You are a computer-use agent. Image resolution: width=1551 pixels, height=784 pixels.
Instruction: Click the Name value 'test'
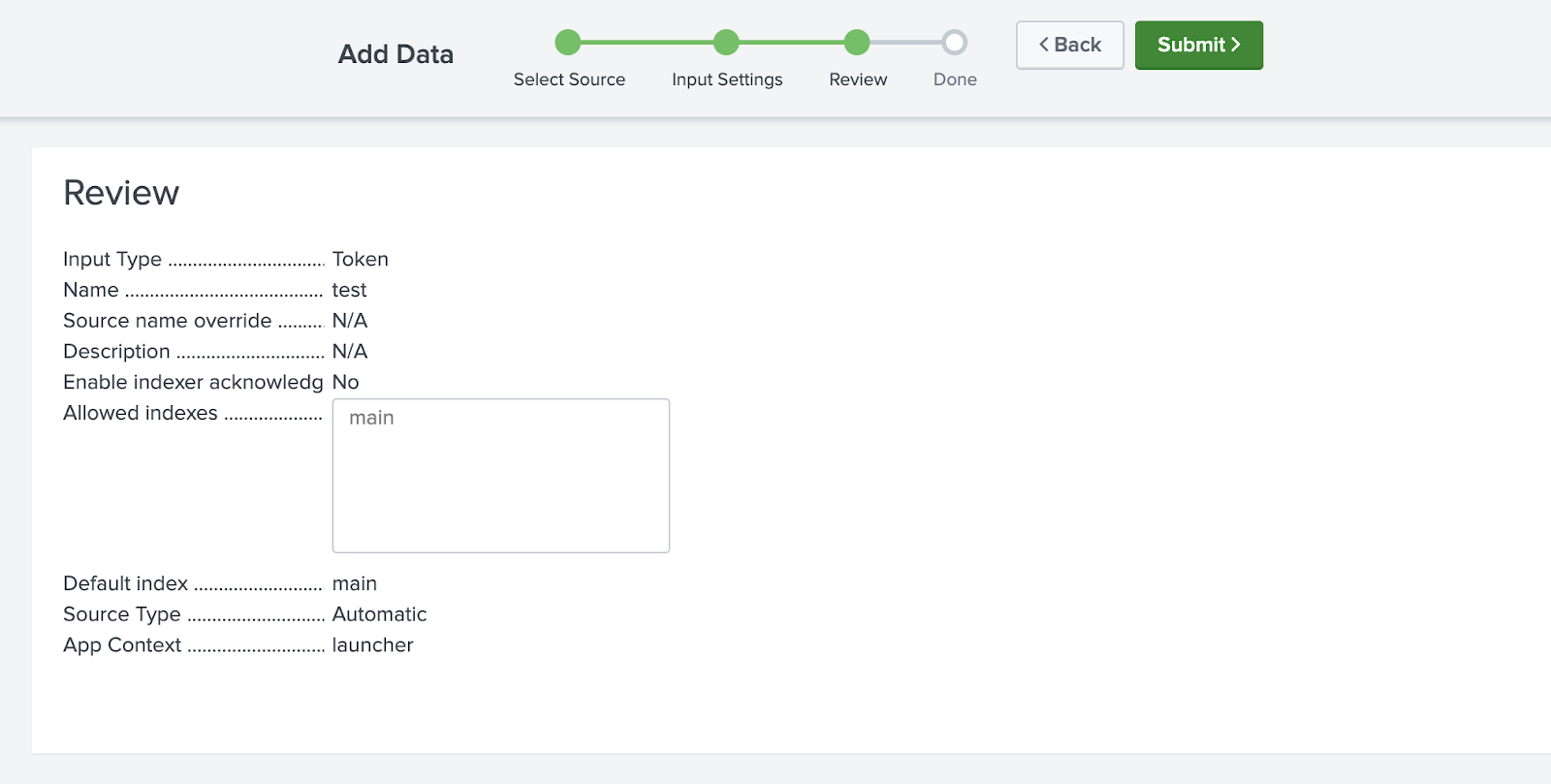[349, 290]
